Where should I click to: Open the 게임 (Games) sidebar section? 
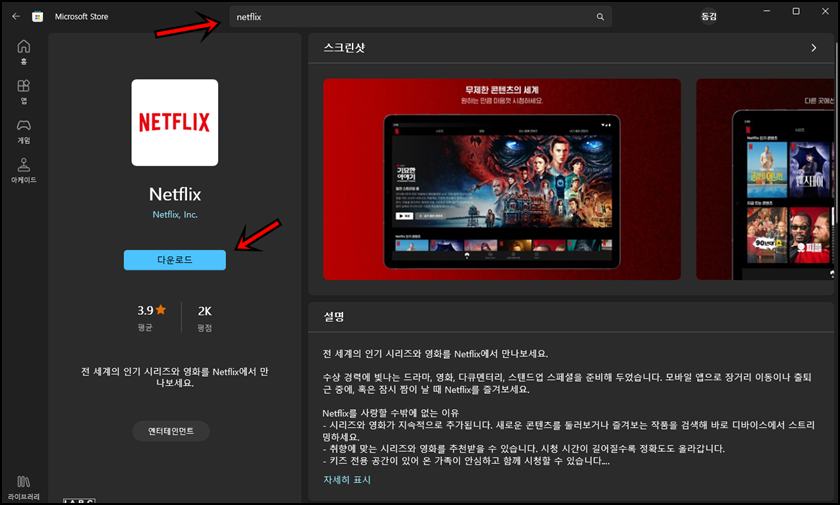point(24,131)
